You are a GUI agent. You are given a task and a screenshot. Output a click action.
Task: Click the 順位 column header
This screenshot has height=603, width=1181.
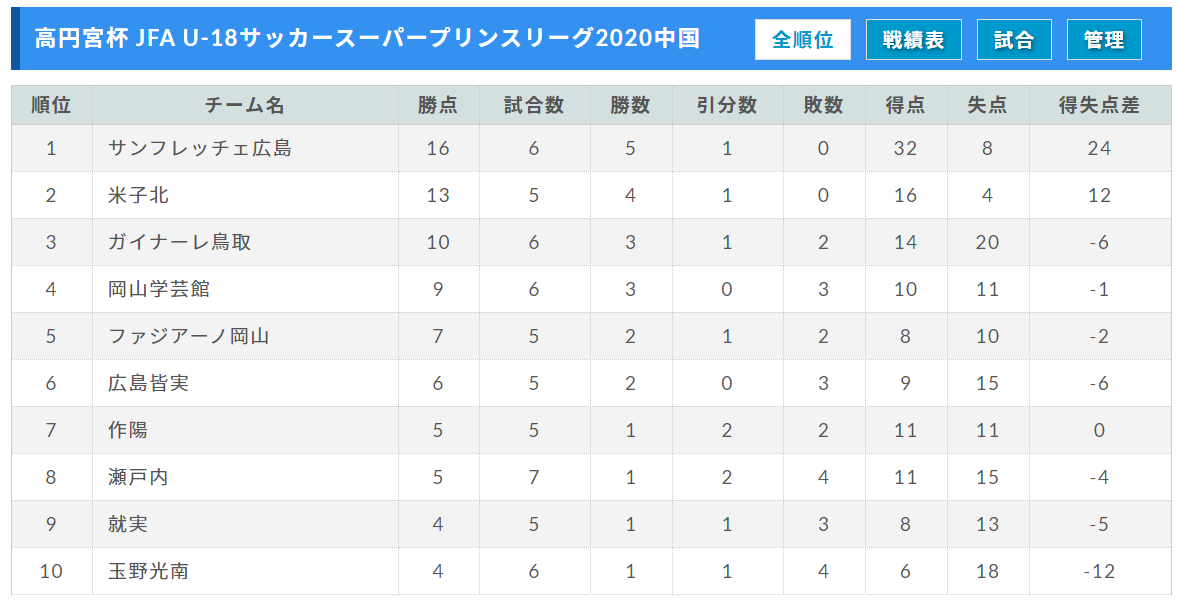(x=51, y=105)
